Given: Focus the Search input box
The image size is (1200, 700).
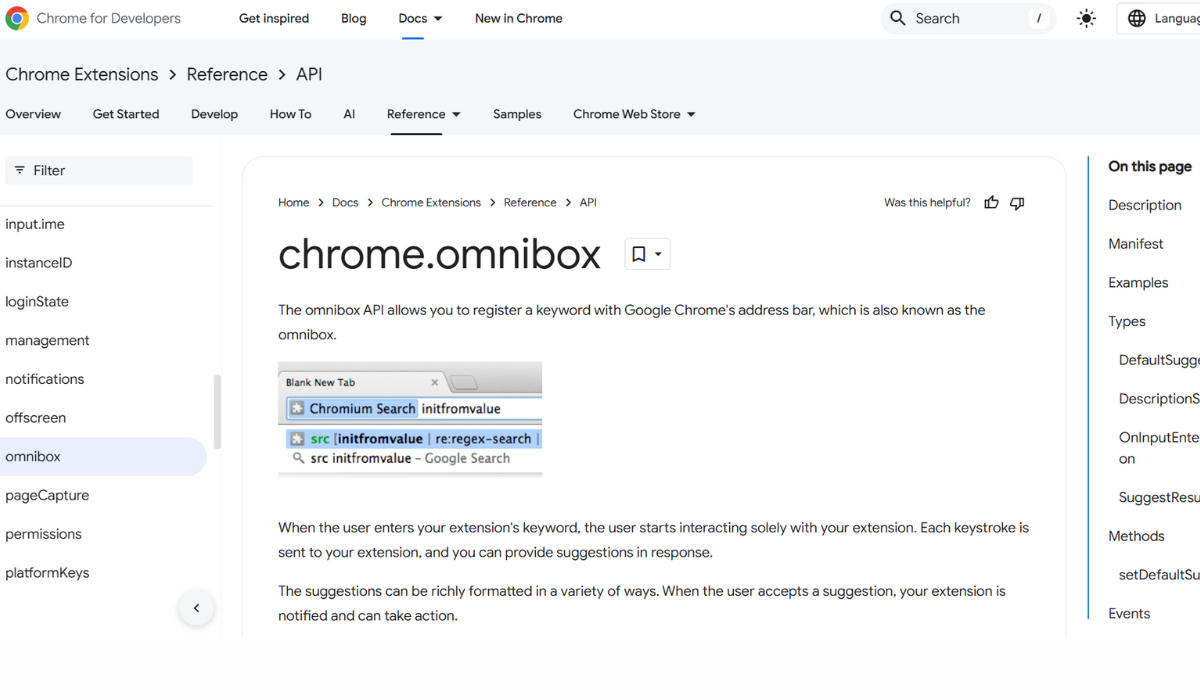Looking at the screenshot, I should click(968, 18).
